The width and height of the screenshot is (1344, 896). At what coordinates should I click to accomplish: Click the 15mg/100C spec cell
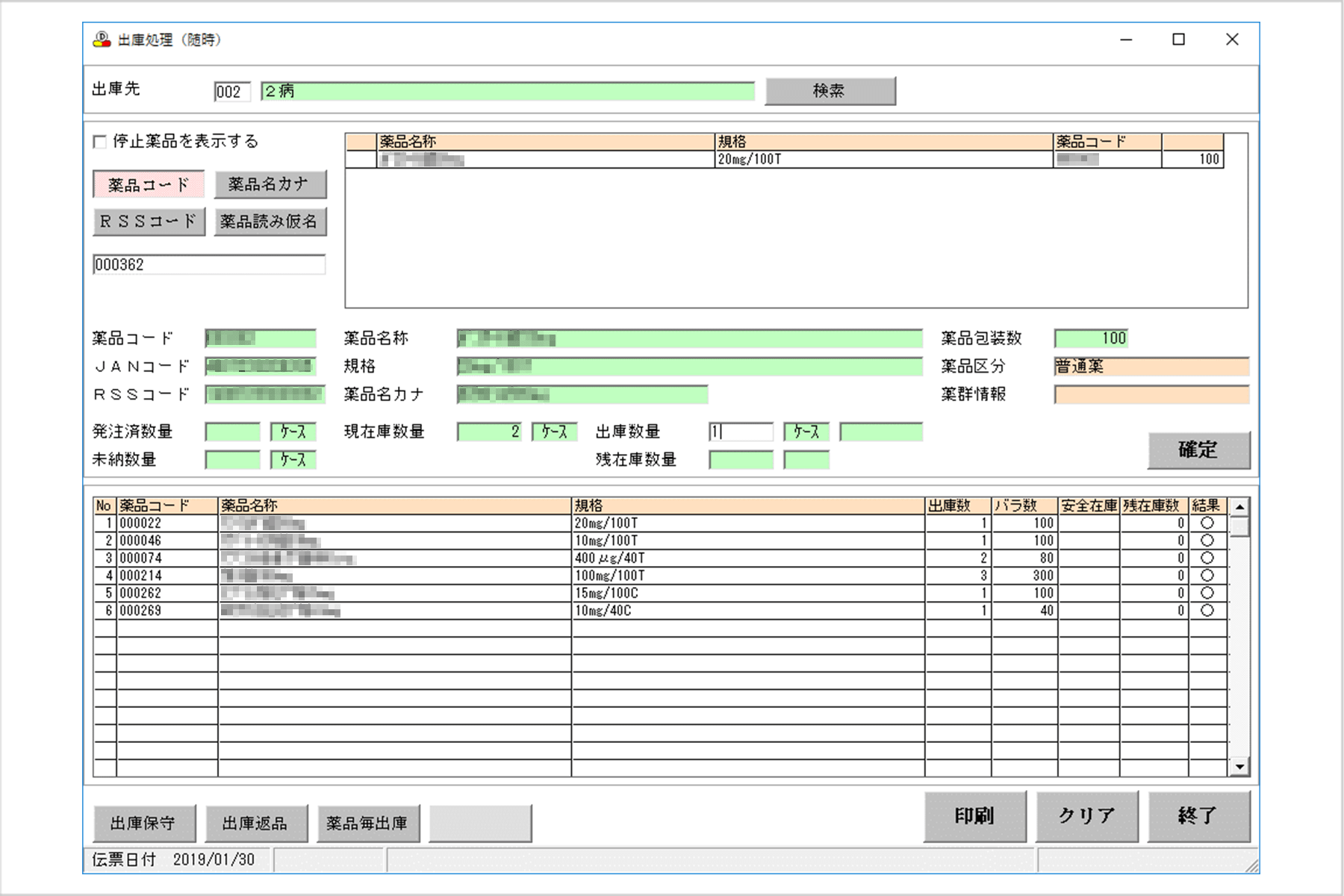[x=748, y=594]
